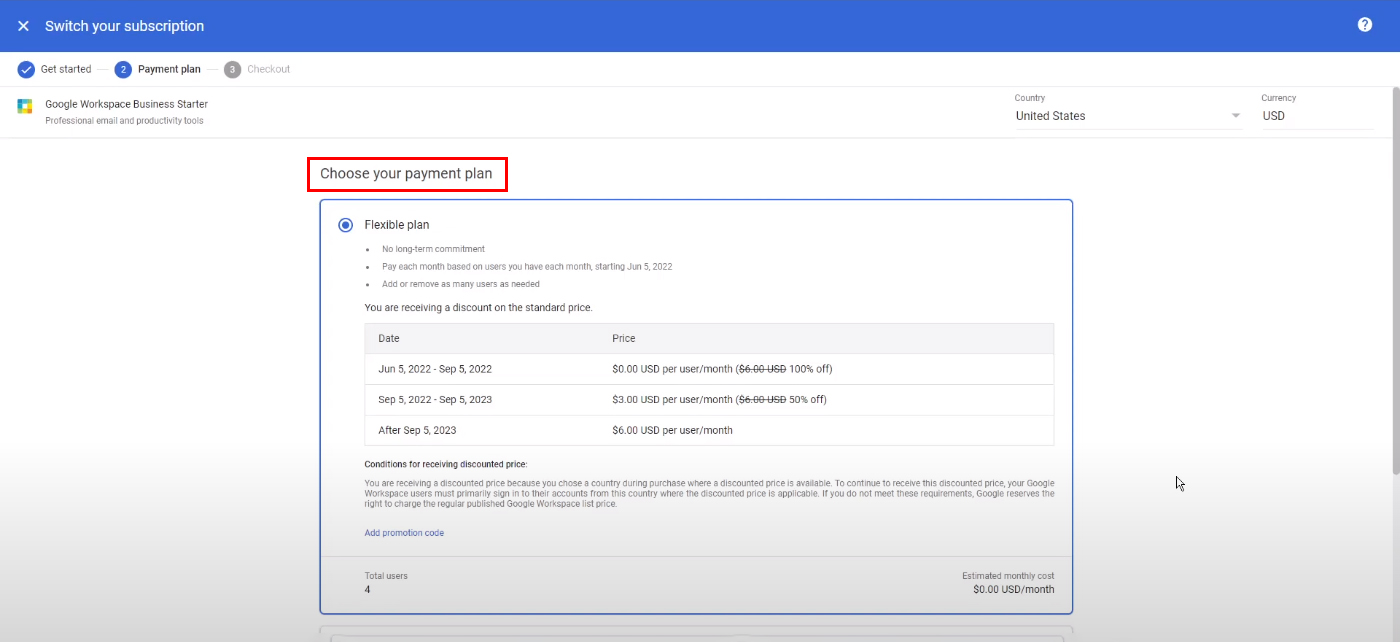Click the page vertical scrollbar
Viewport: 1400px width, 642px height.
pos(1394,280)
